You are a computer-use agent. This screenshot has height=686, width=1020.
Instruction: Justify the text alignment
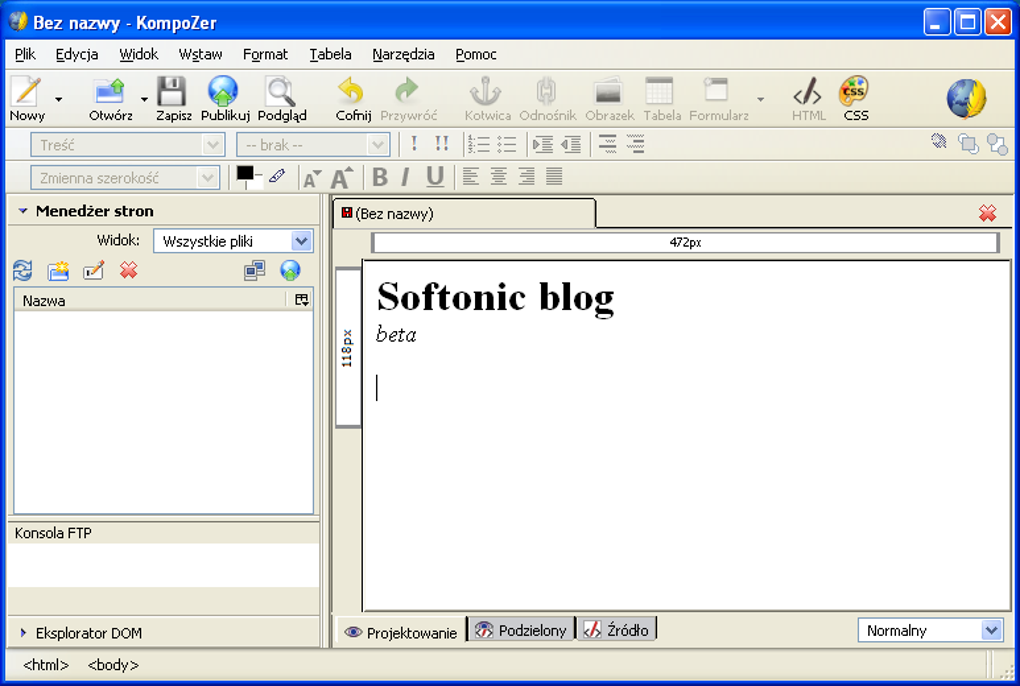pos(554,176)
